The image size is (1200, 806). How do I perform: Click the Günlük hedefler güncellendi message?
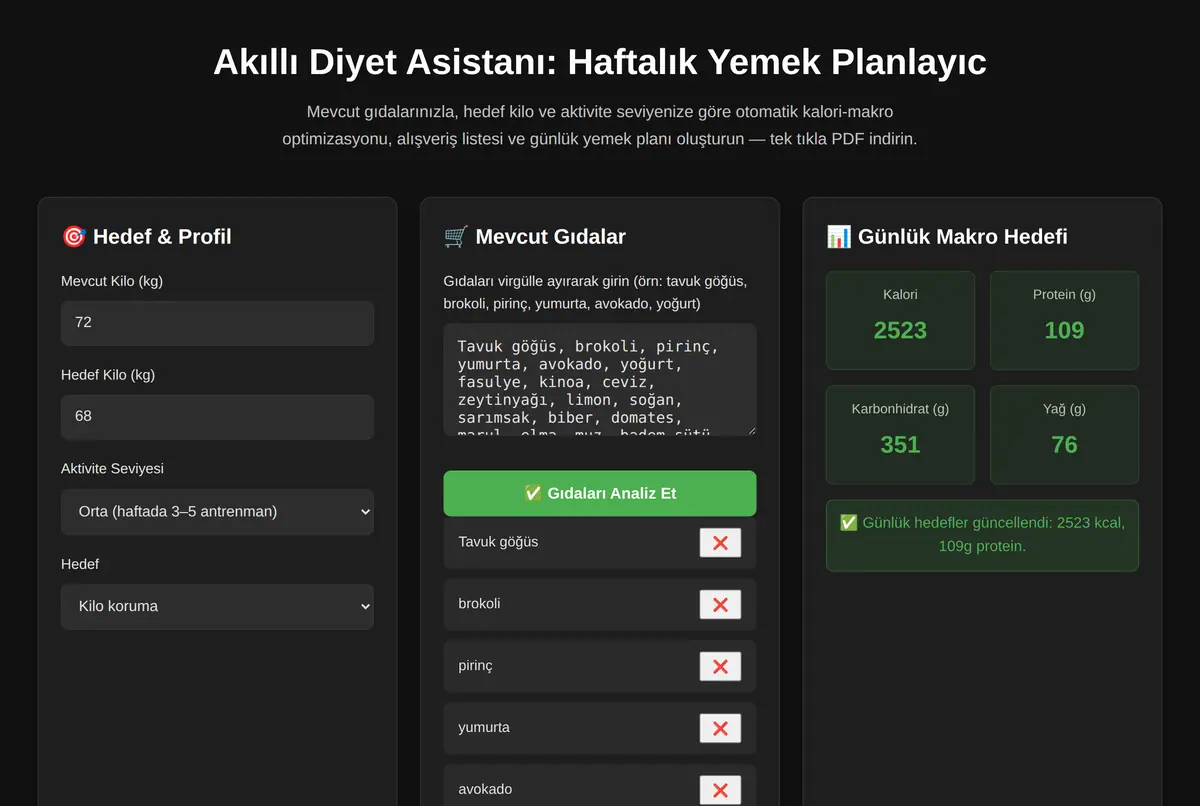(982, 535)
